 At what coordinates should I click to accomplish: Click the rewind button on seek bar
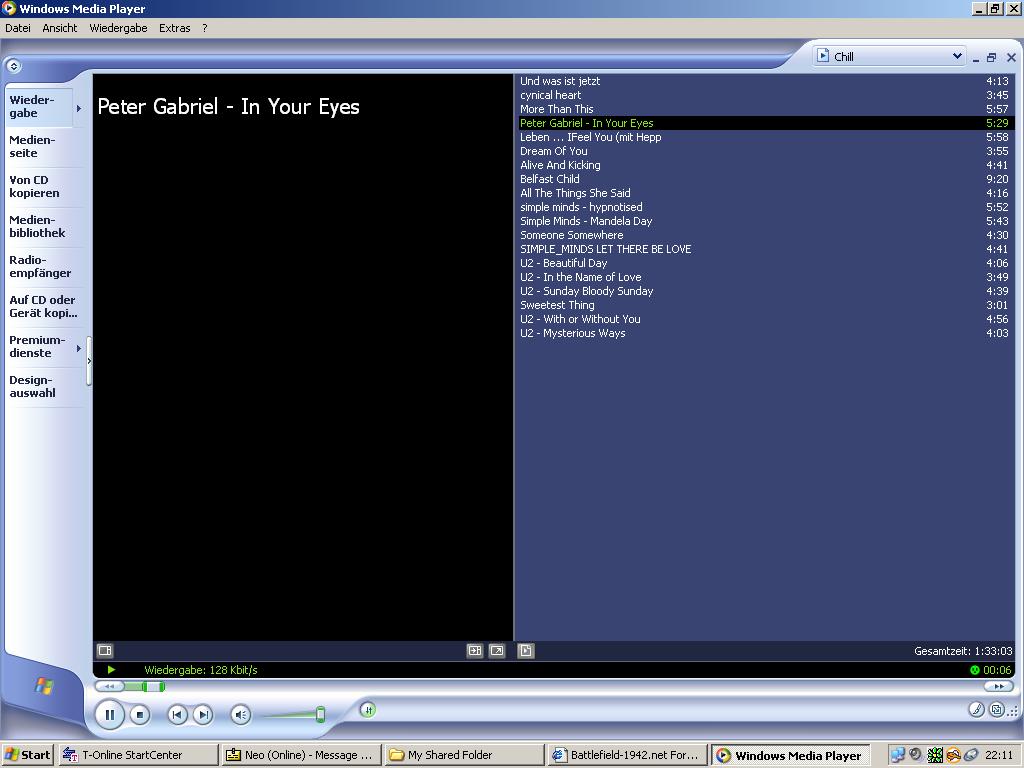[110, 686]
